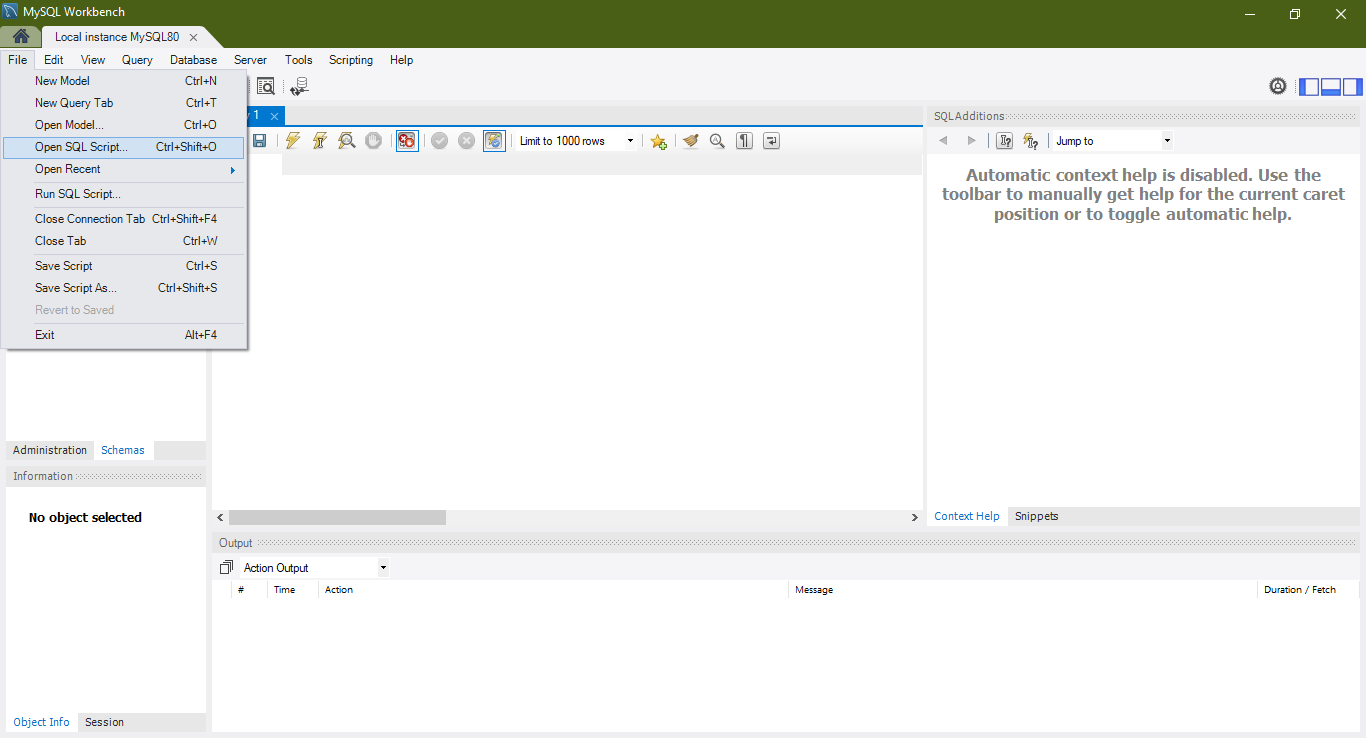Execute the script with the lightning icon

tap(292, 141)
